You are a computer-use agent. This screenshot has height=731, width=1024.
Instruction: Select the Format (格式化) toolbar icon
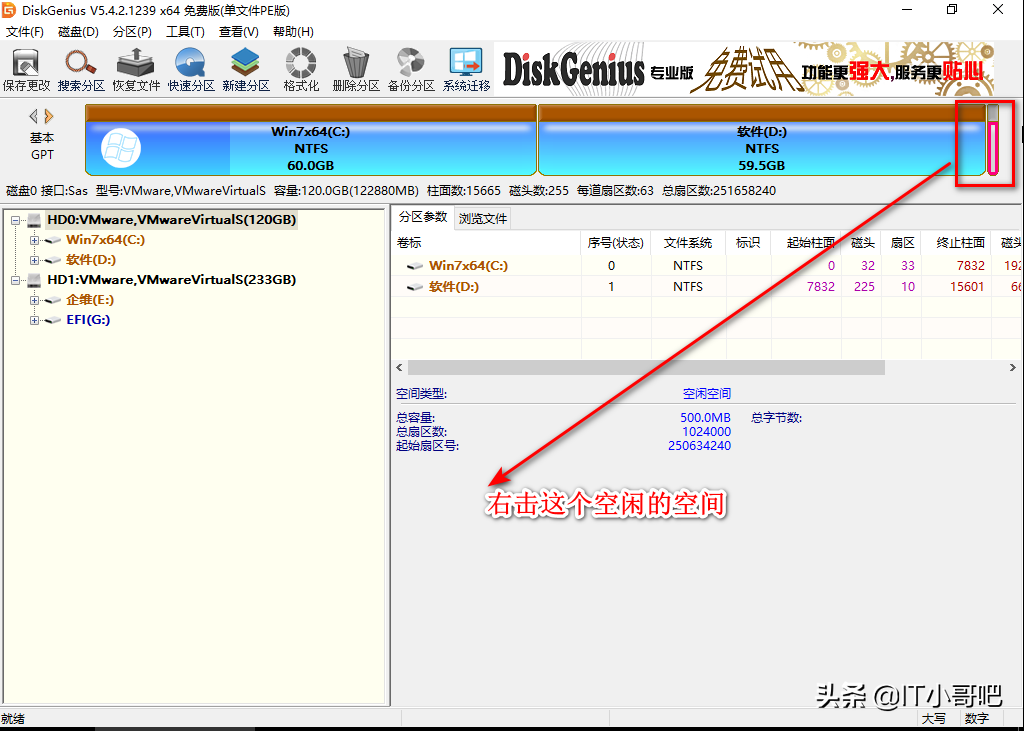pos(301,69)
